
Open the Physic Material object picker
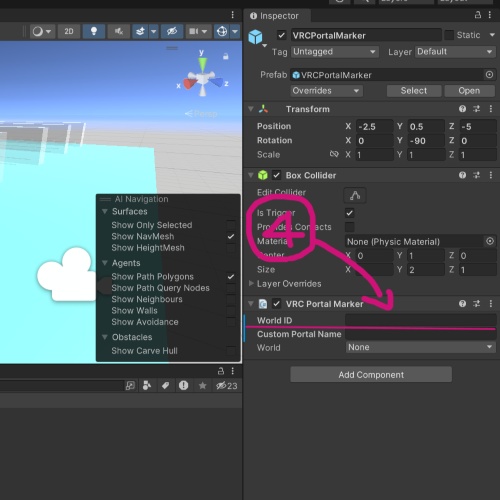490,241
